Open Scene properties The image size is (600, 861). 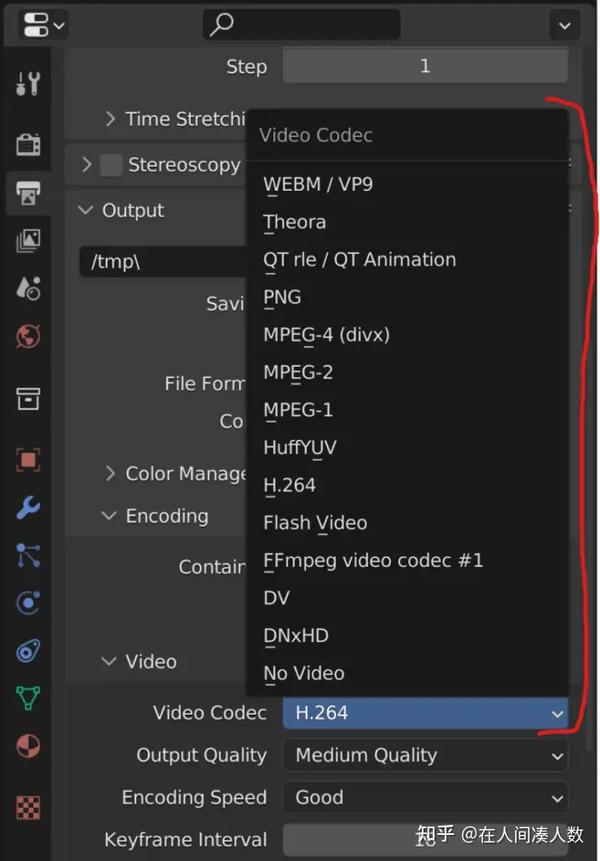tap(29, 287)
